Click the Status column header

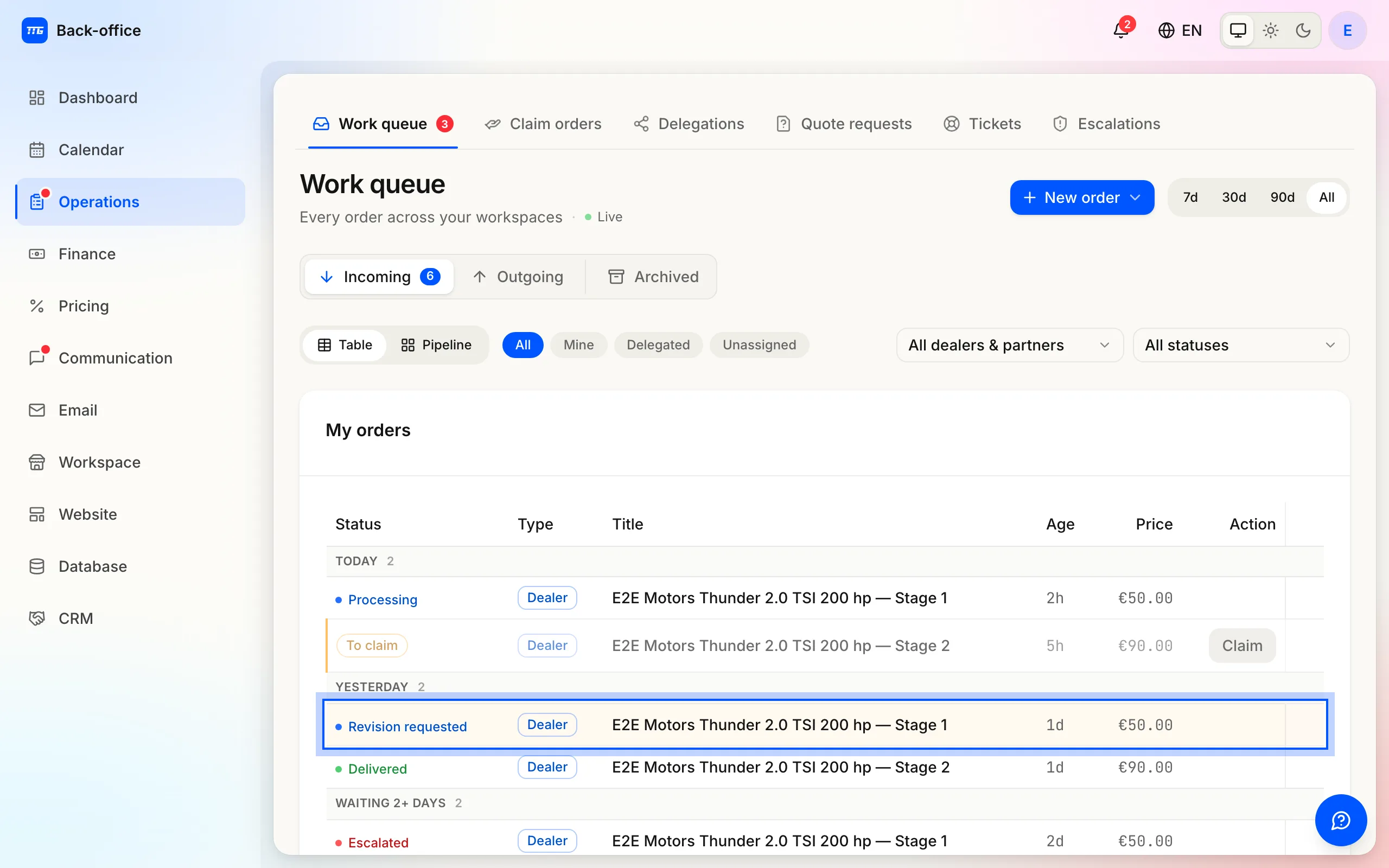[358, 524]
